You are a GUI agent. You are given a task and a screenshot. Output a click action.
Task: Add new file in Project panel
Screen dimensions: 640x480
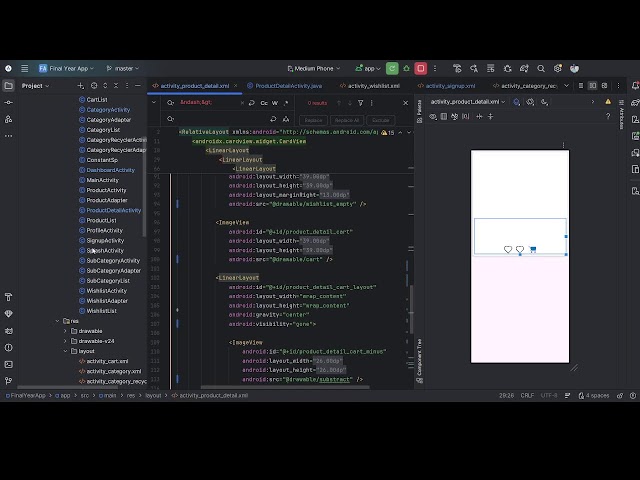tap(80, 86)
